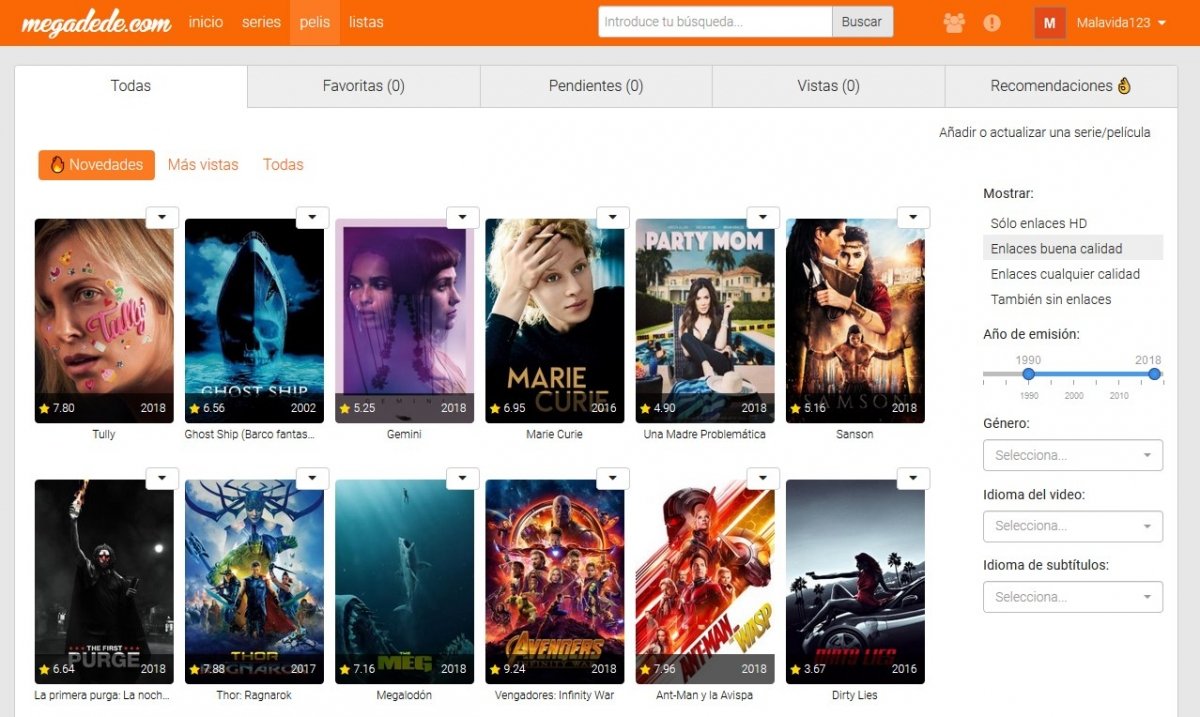Select Enlaces cualquier calidad option
This screenshot has width=1200, height=717.
[x=1073, y=274]
